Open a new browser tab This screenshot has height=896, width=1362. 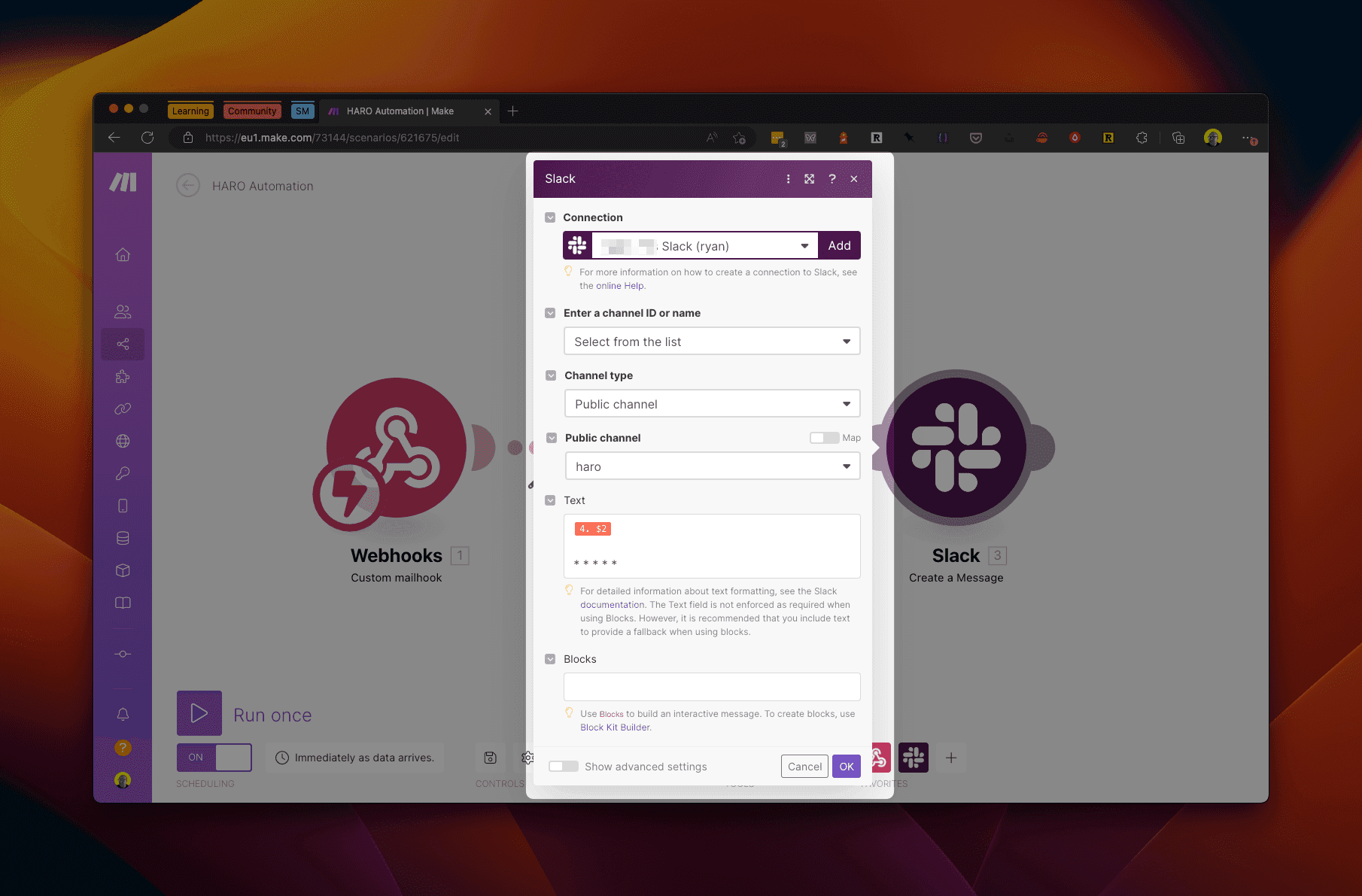513,111
